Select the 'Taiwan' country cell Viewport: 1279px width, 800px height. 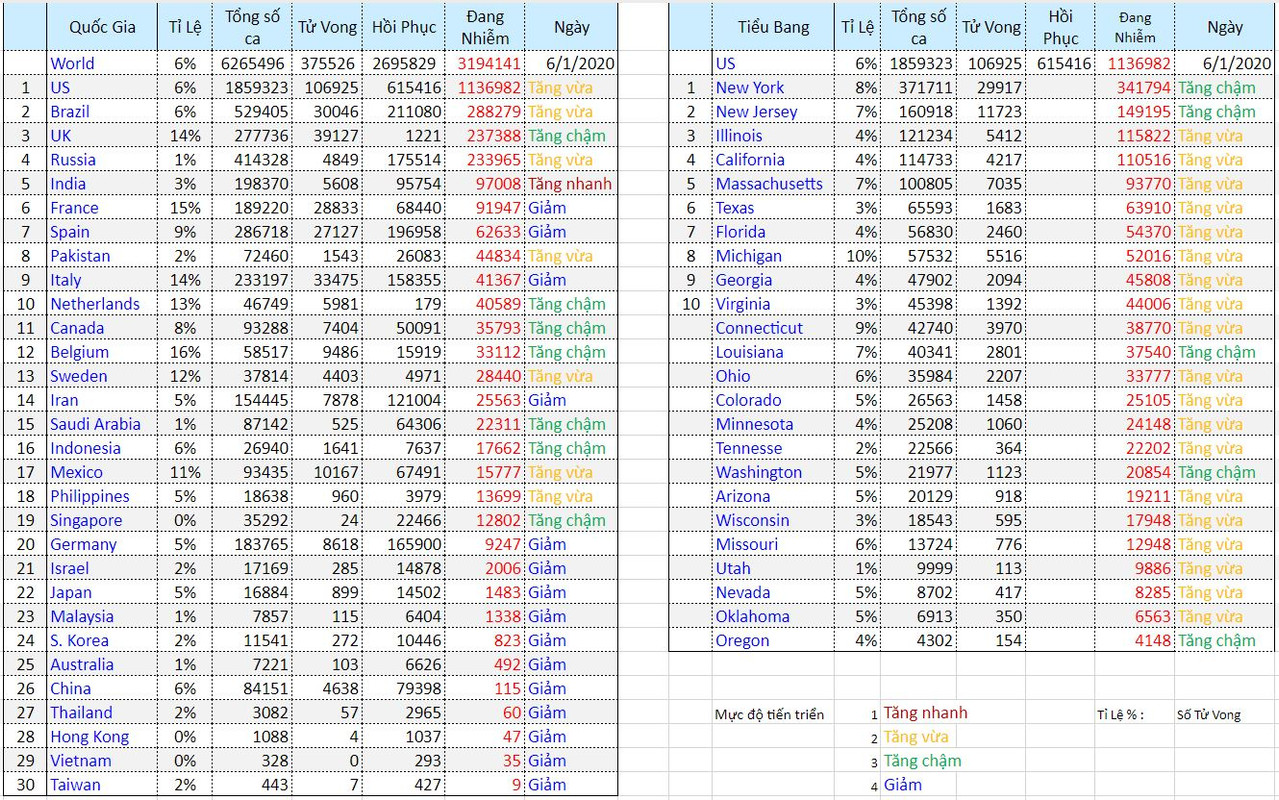coord(102,785)
